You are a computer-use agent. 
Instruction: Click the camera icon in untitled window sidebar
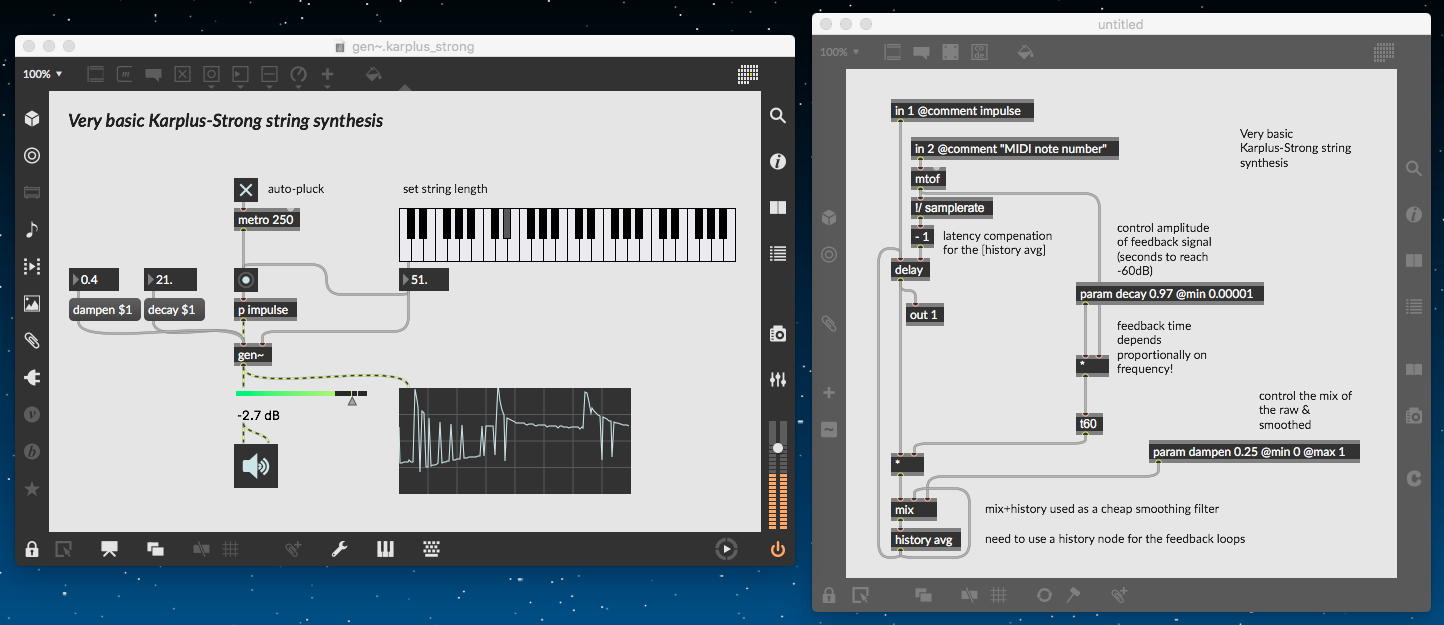(1413, 415)
